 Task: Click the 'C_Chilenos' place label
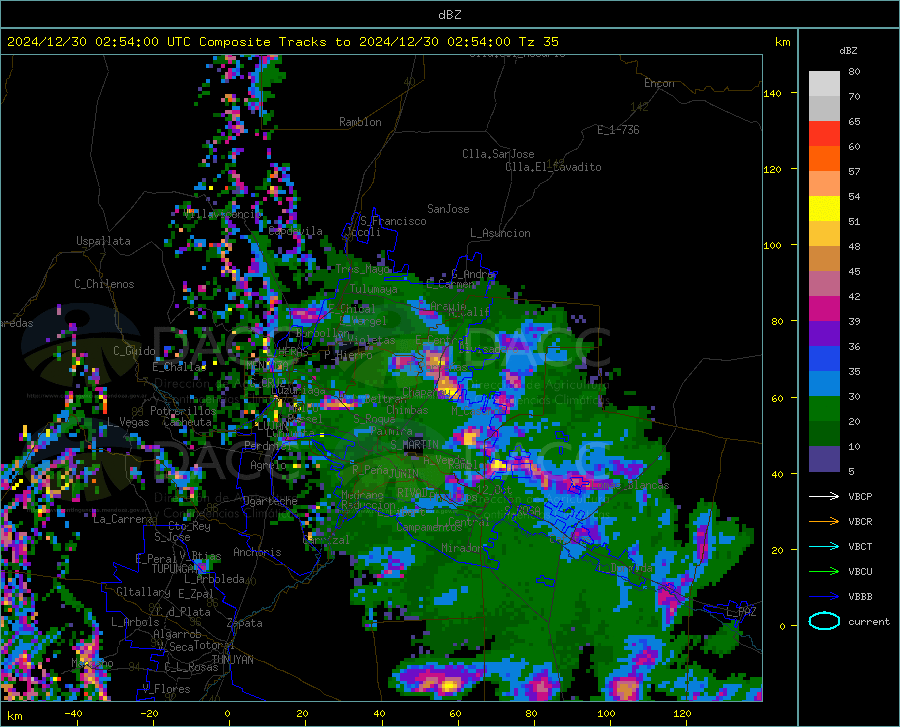(104, 284)
